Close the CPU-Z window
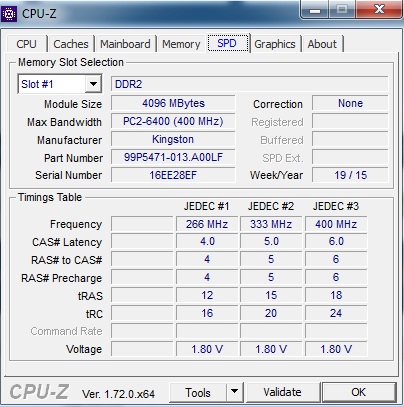The image size is (404, 407). tap(379, 9)
